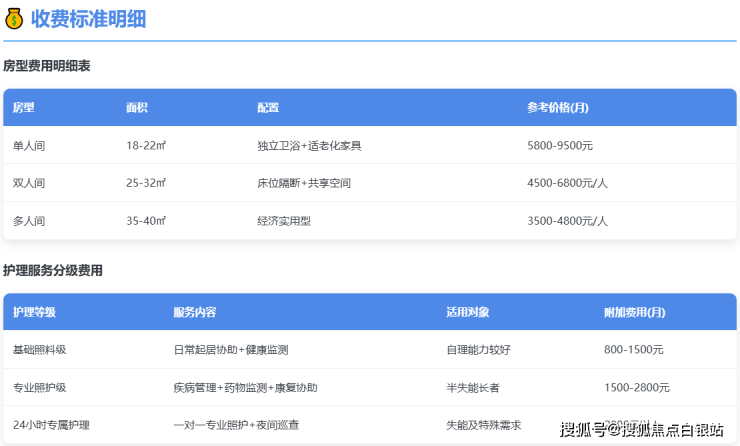Click the 护理等级 column header

35,312
